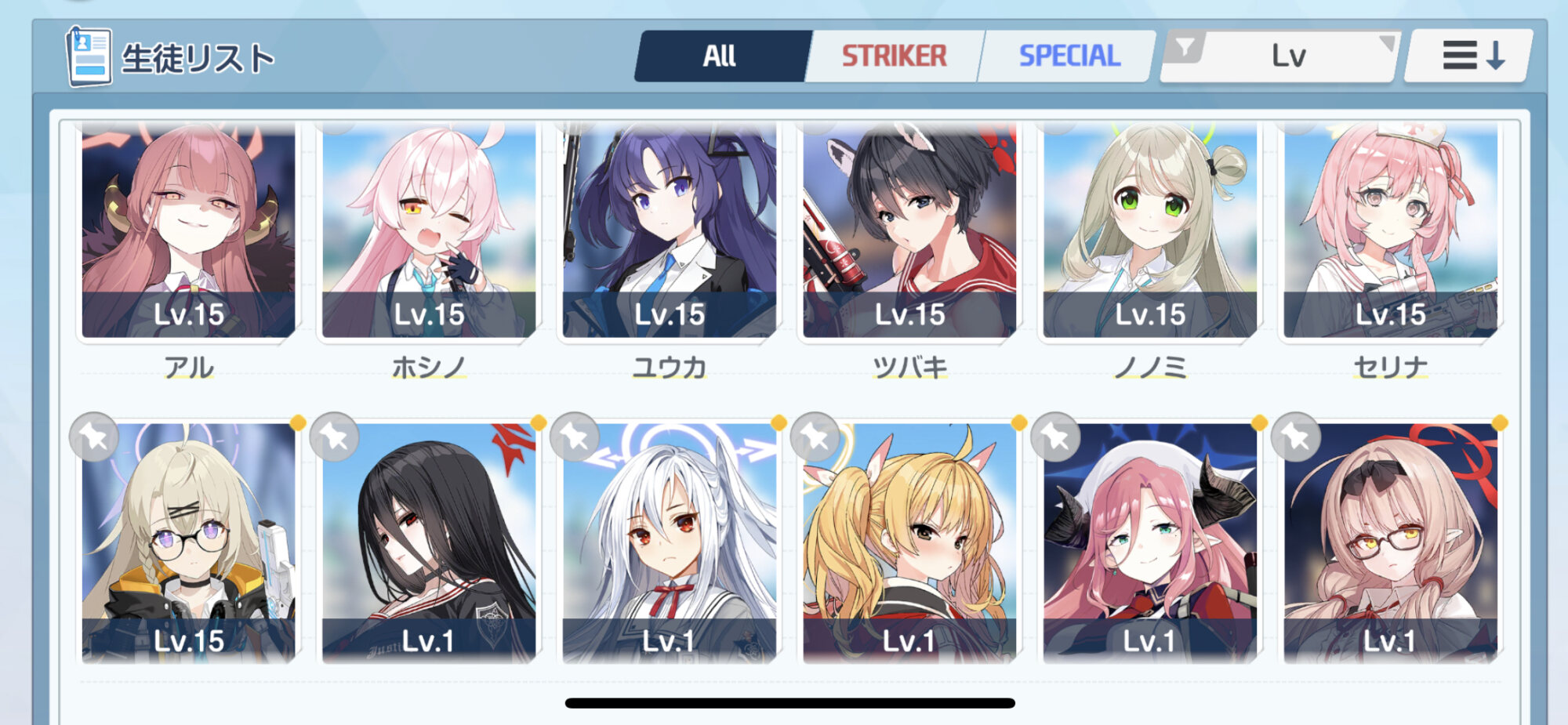Screen dimensions: 1568x725
Task: Switch to the STRIKER tab
Action: click(895, 56)
